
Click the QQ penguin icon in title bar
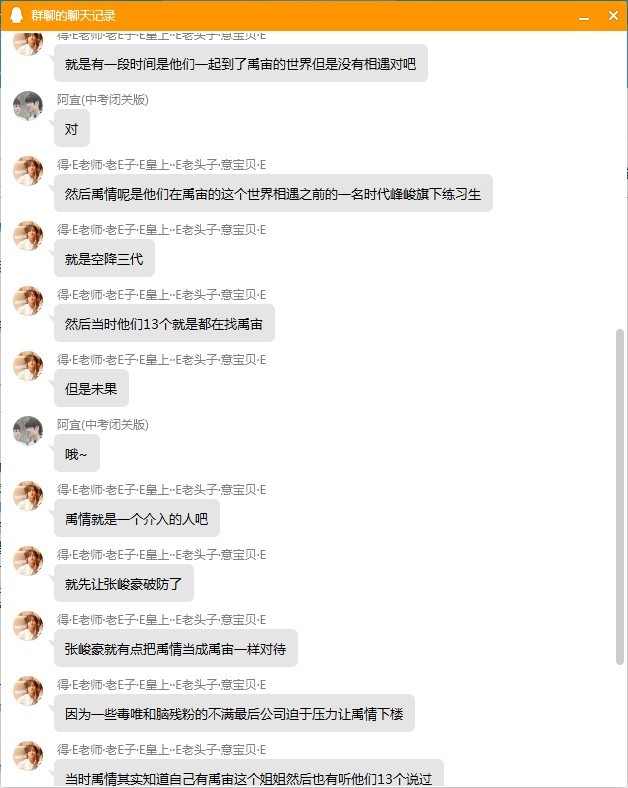coord(17,16)
